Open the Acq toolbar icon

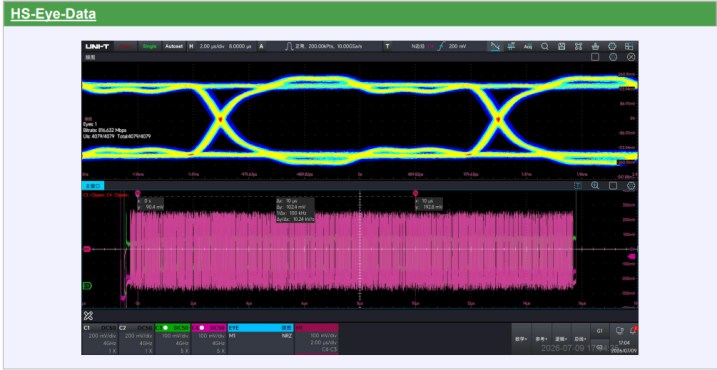pos(528,46)
